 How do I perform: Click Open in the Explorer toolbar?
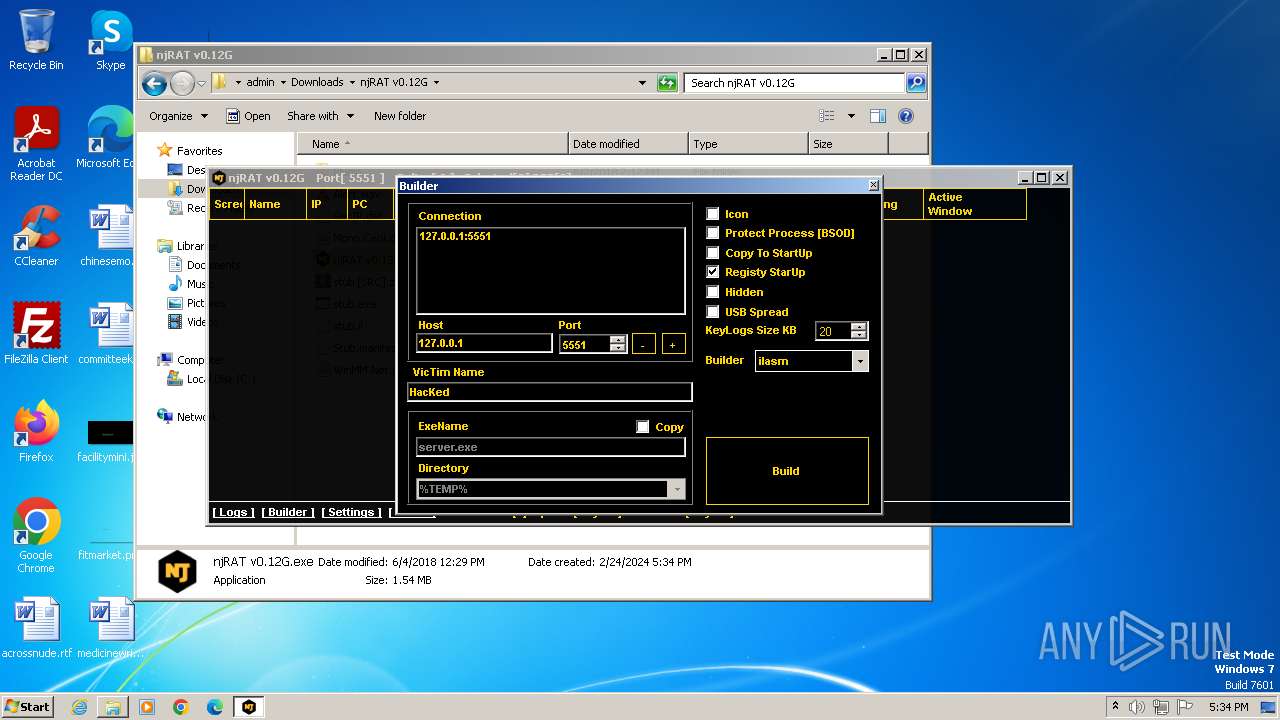248,116
